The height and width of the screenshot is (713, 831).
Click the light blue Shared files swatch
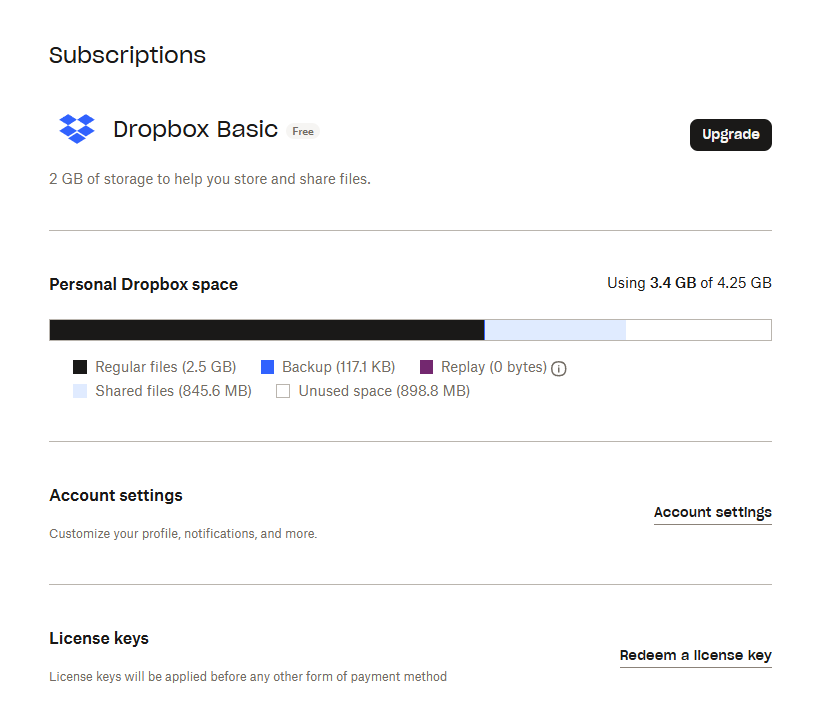[x=80, y=391]
